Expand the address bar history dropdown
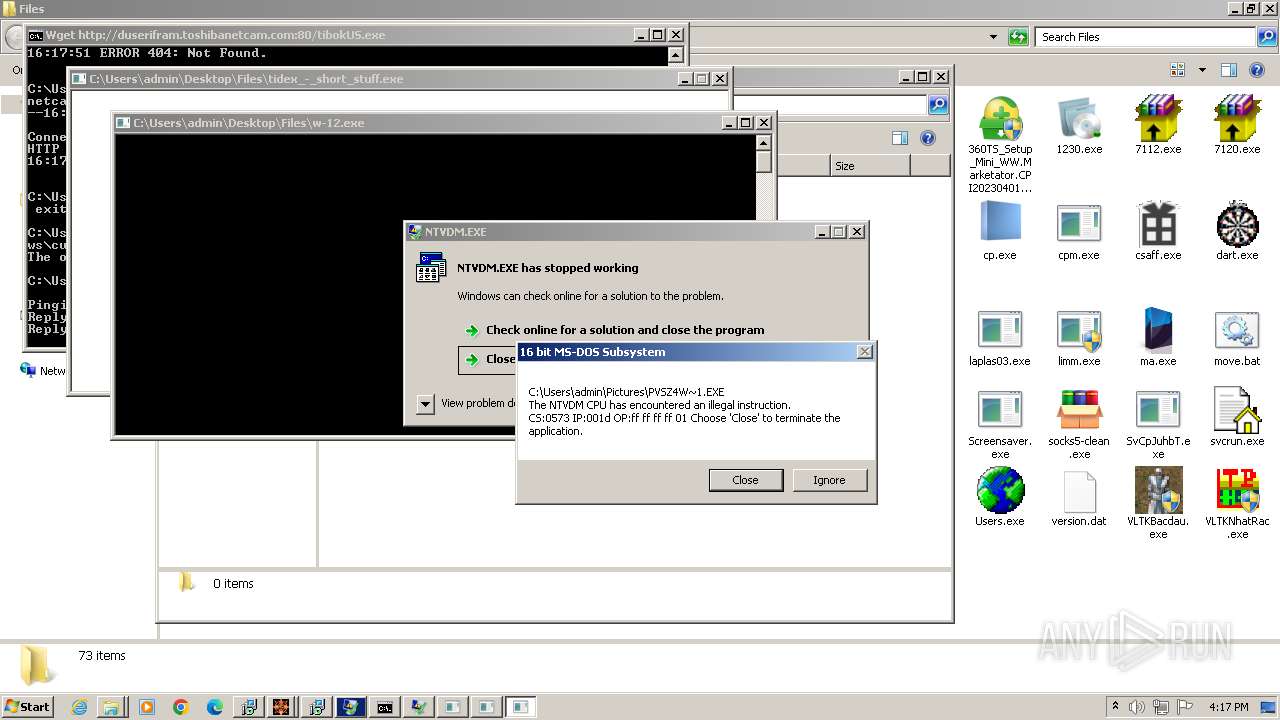Viewport: 1280px width, 720px height. coord(993,37)
